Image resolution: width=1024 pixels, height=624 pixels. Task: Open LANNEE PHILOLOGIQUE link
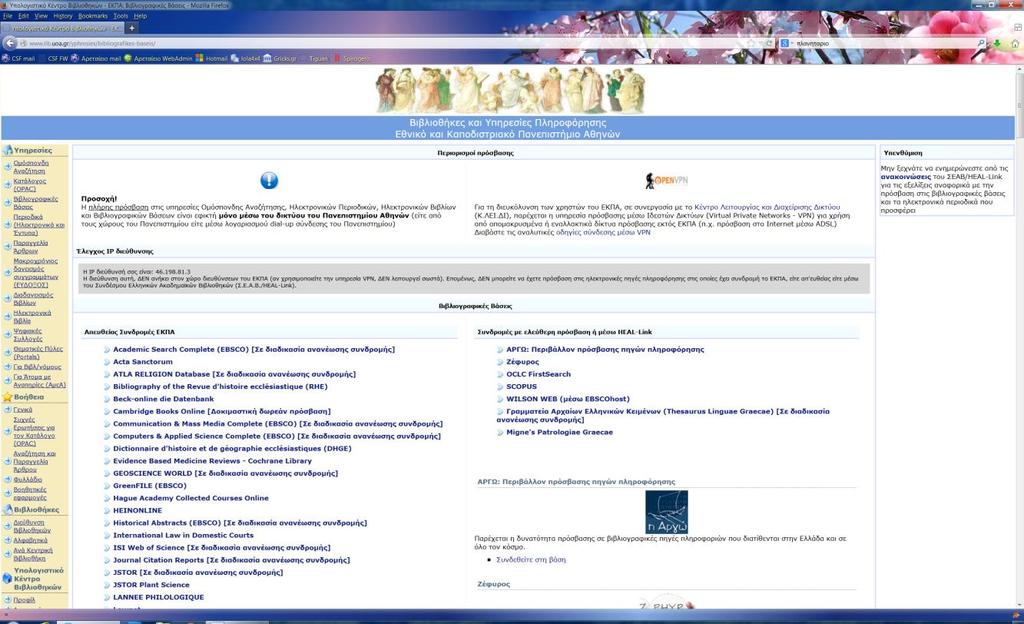click(x=159, y=597)
